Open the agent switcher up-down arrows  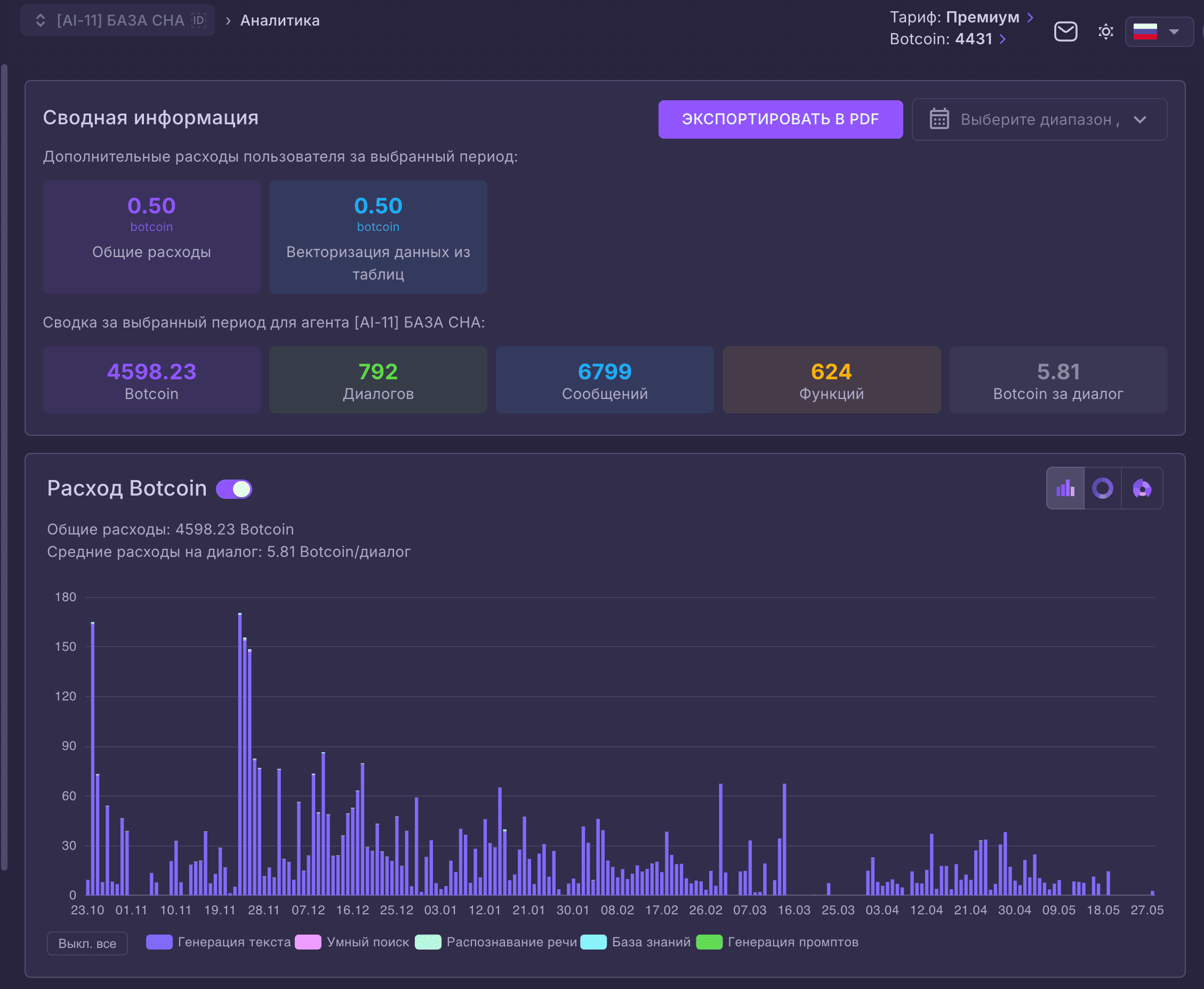point(41,20)
